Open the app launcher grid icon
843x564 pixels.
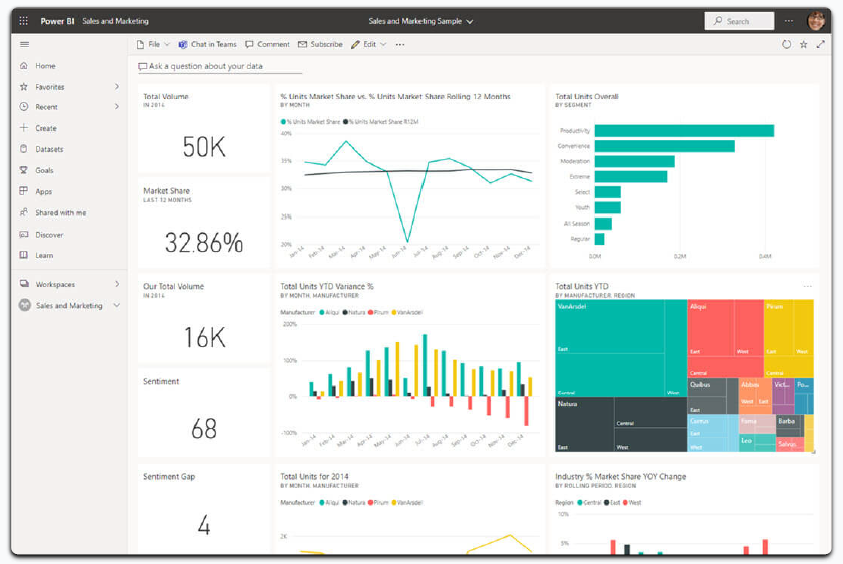pos(24,20)
